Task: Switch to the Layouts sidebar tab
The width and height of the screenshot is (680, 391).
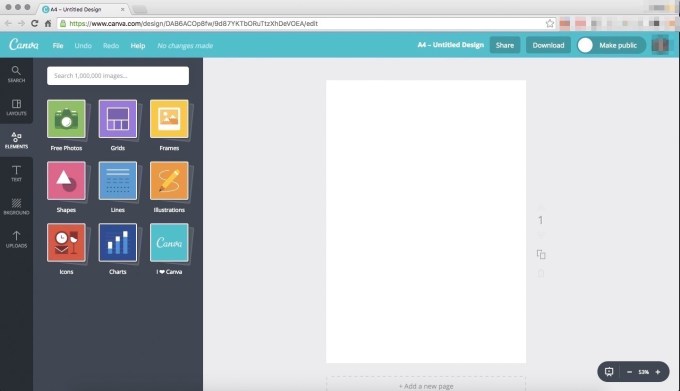Action: coord(16,107)
